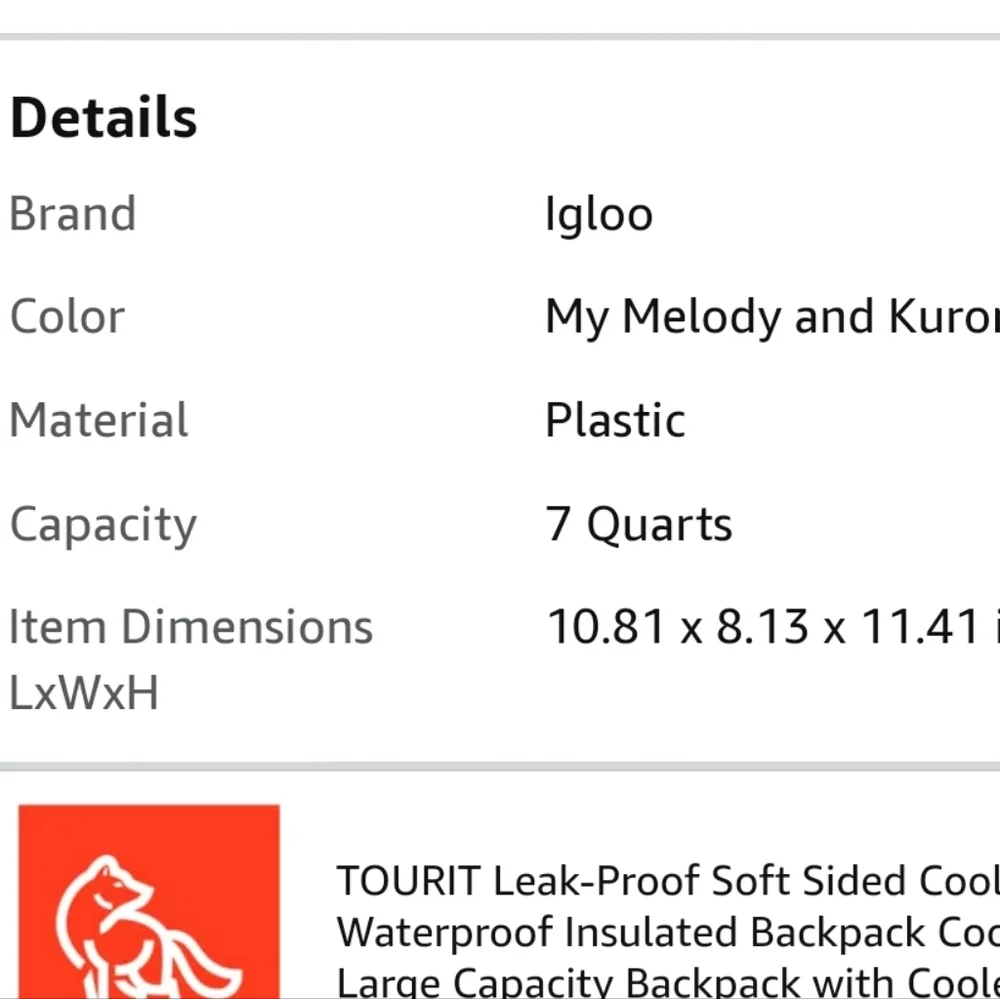Click the LxWxH text under Item Dimensions
1000x999 pixels.
[84, 692]
